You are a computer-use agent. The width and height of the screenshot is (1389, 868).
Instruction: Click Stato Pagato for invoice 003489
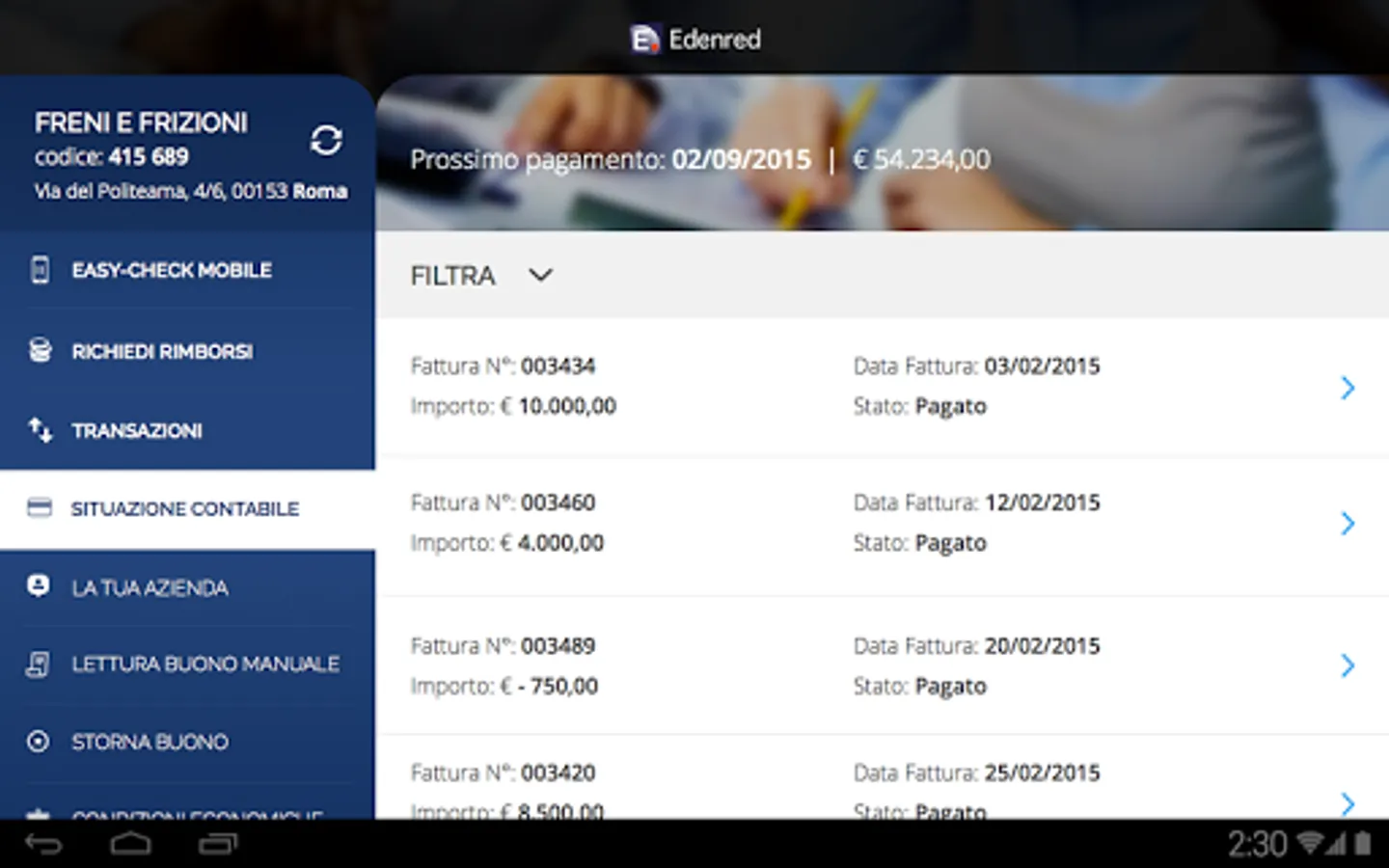(920, 687)
